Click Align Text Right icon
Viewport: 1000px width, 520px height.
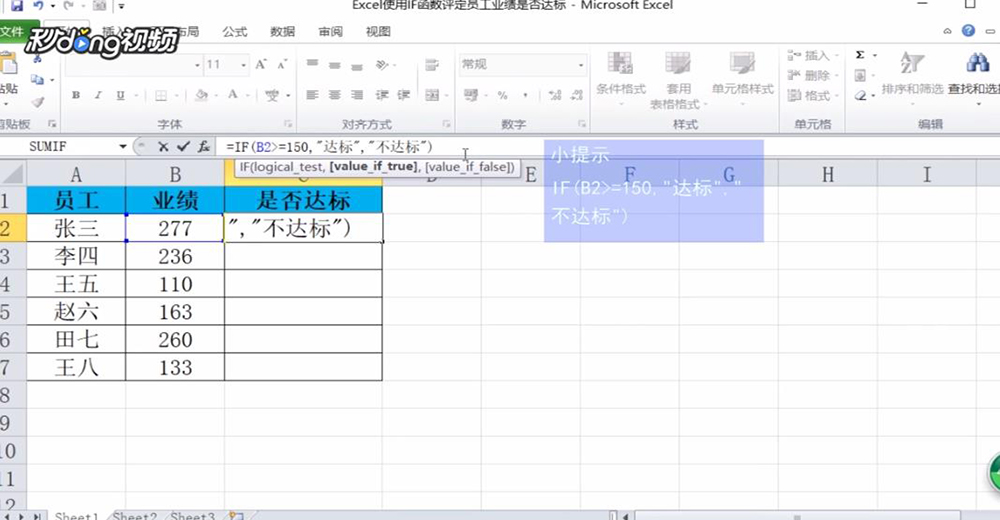coord(357,95)
